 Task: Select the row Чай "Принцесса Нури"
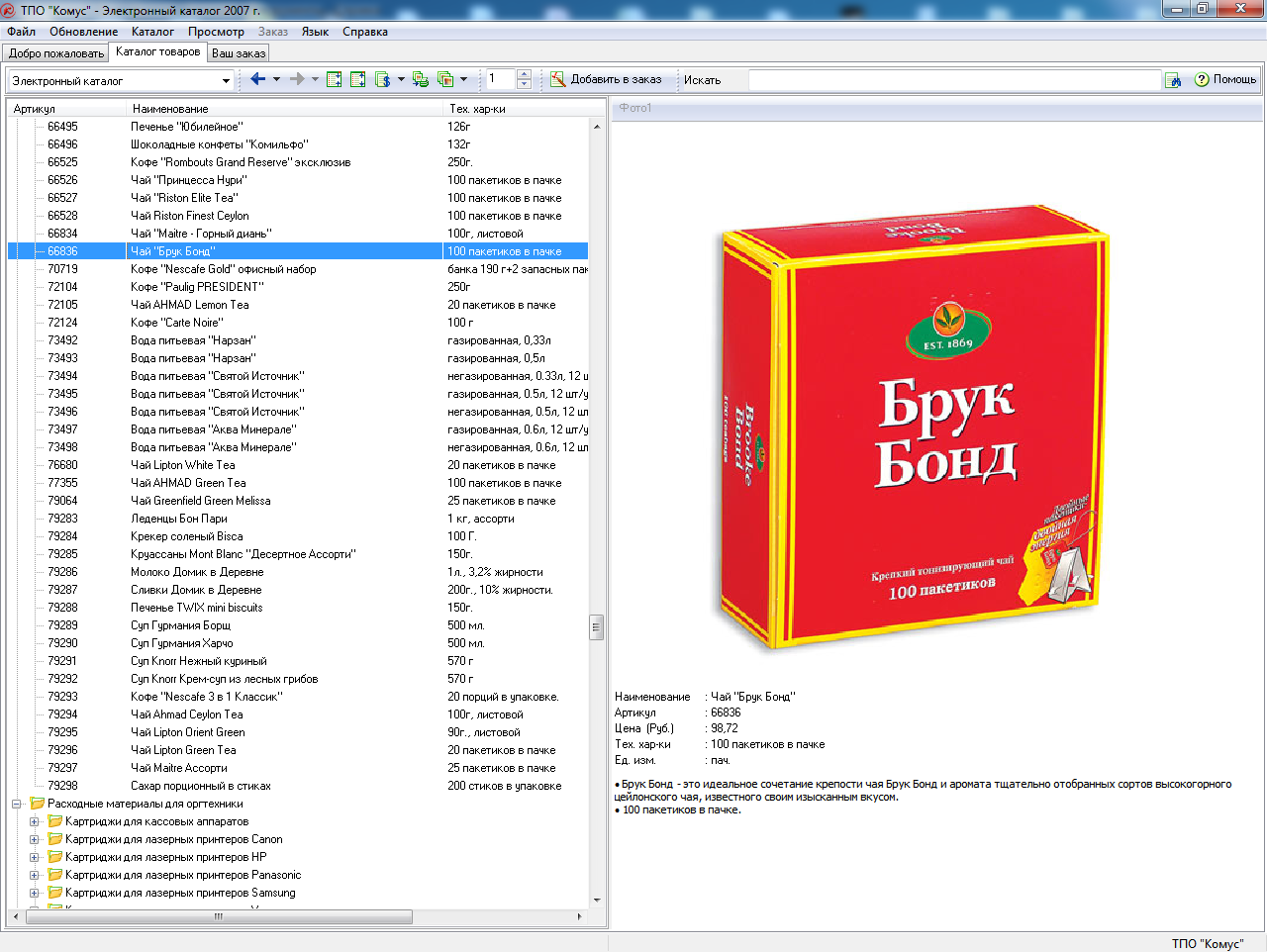click(298, 180)
